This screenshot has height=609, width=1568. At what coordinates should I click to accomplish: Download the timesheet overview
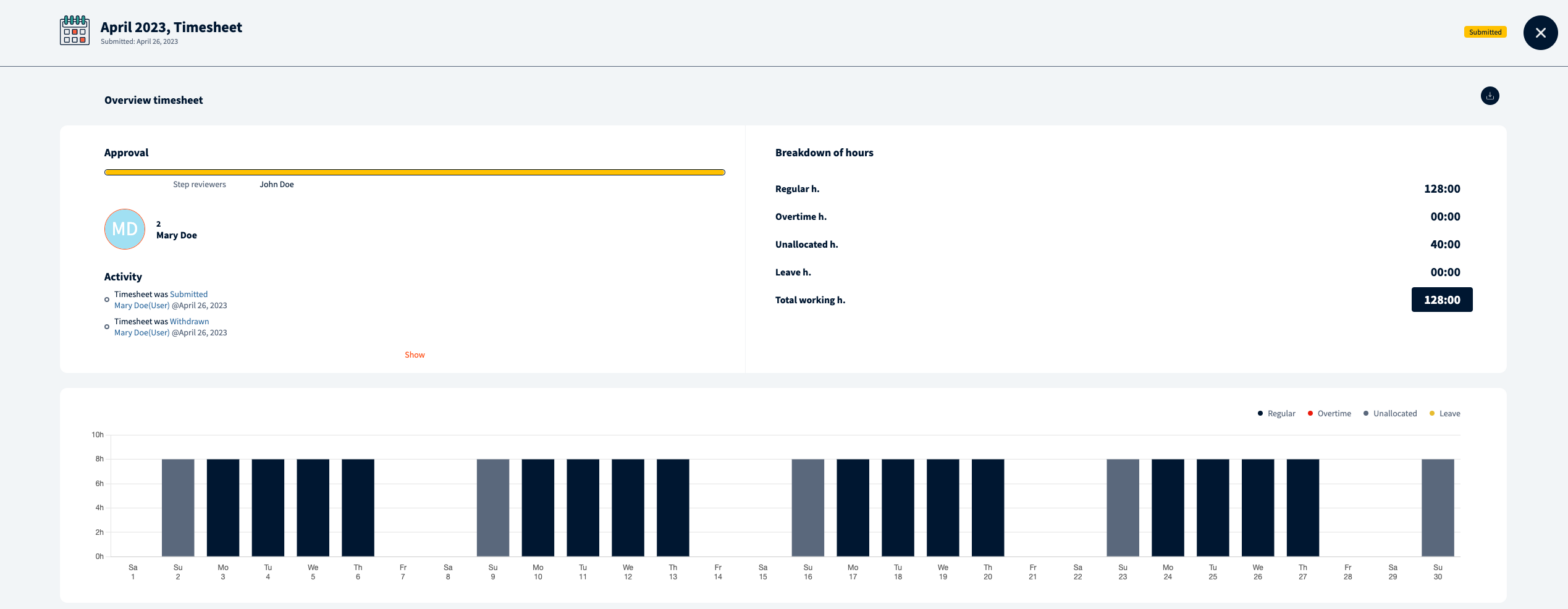1490,96
